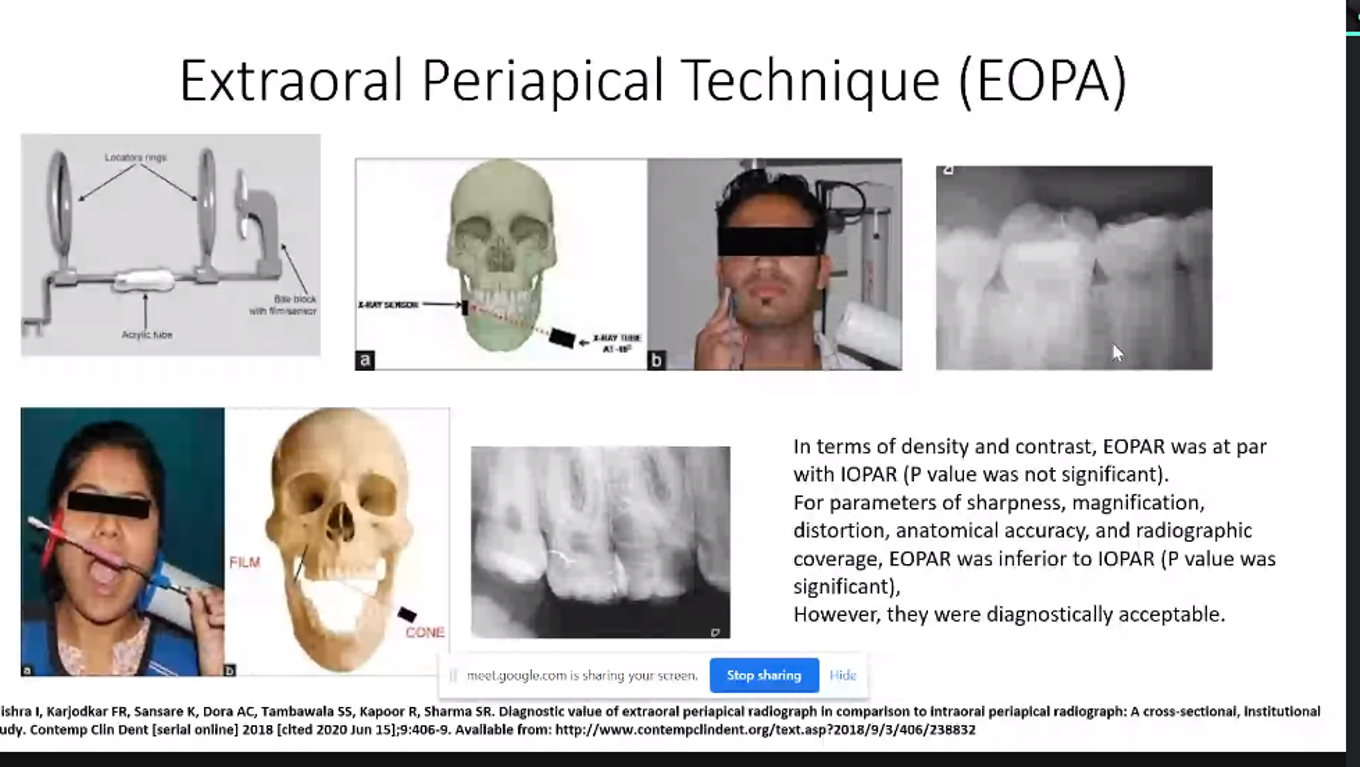Click the 'Bite block with film/sensor' label
The height and width of the screenshot is (767, 1360).
(282, 305)
